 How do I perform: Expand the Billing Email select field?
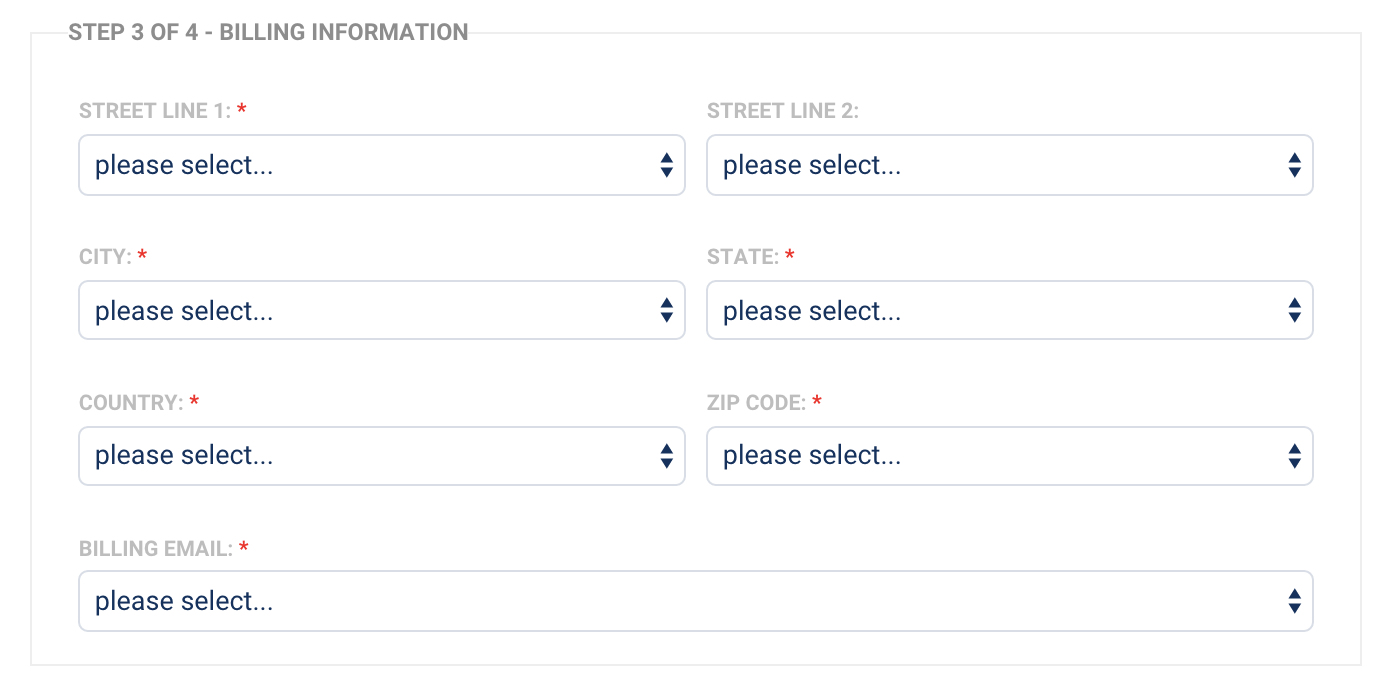(x=695, y=601)
